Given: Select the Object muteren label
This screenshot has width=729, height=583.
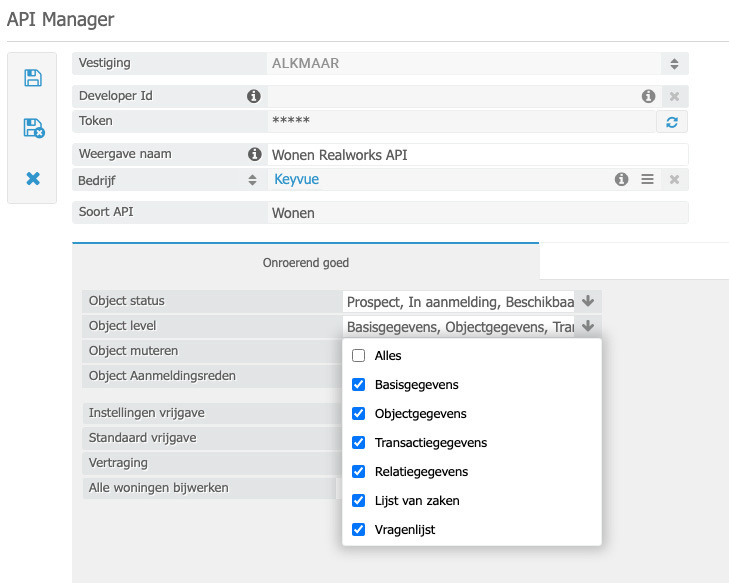Looking at the screenshot, I should tap(133, 351).
